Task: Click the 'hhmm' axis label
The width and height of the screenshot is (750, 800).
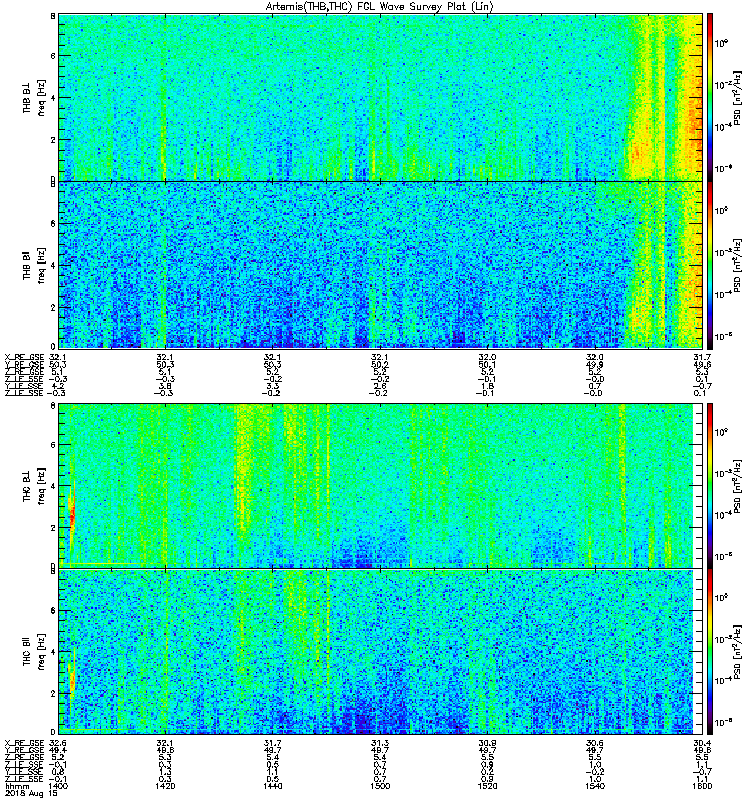Action: (17, 786)
